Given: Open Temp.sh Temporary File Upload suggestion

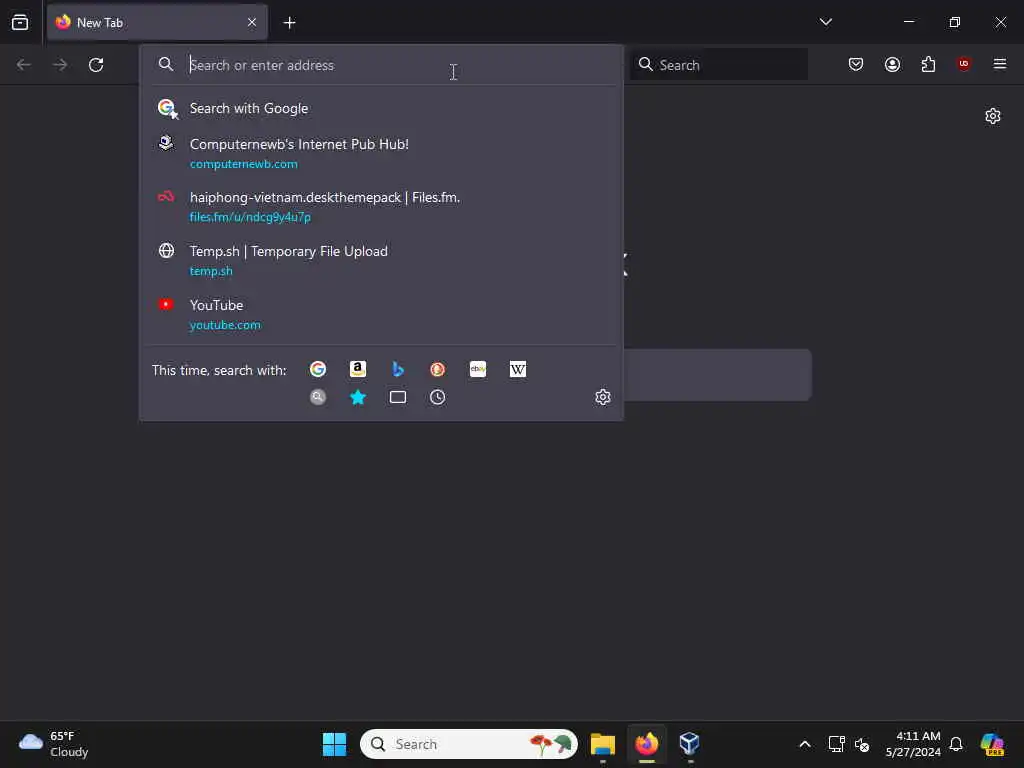Looking at the screenshot, I should click(x=381, y=261).
